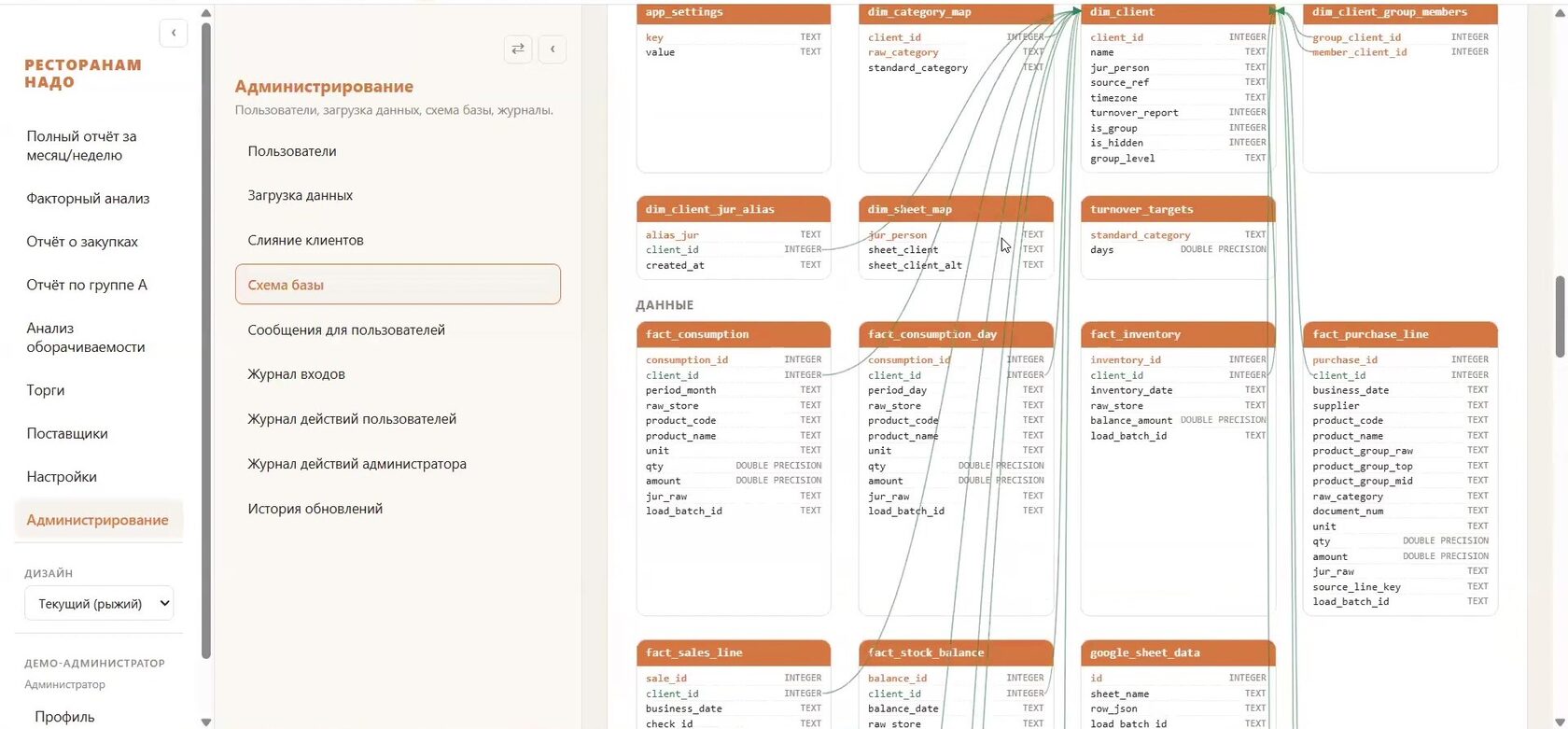Collapse the Администрирование submenu panel chevron
Image resolution: width=1568 pixels, height=729 pixels.
pos(553,49)
